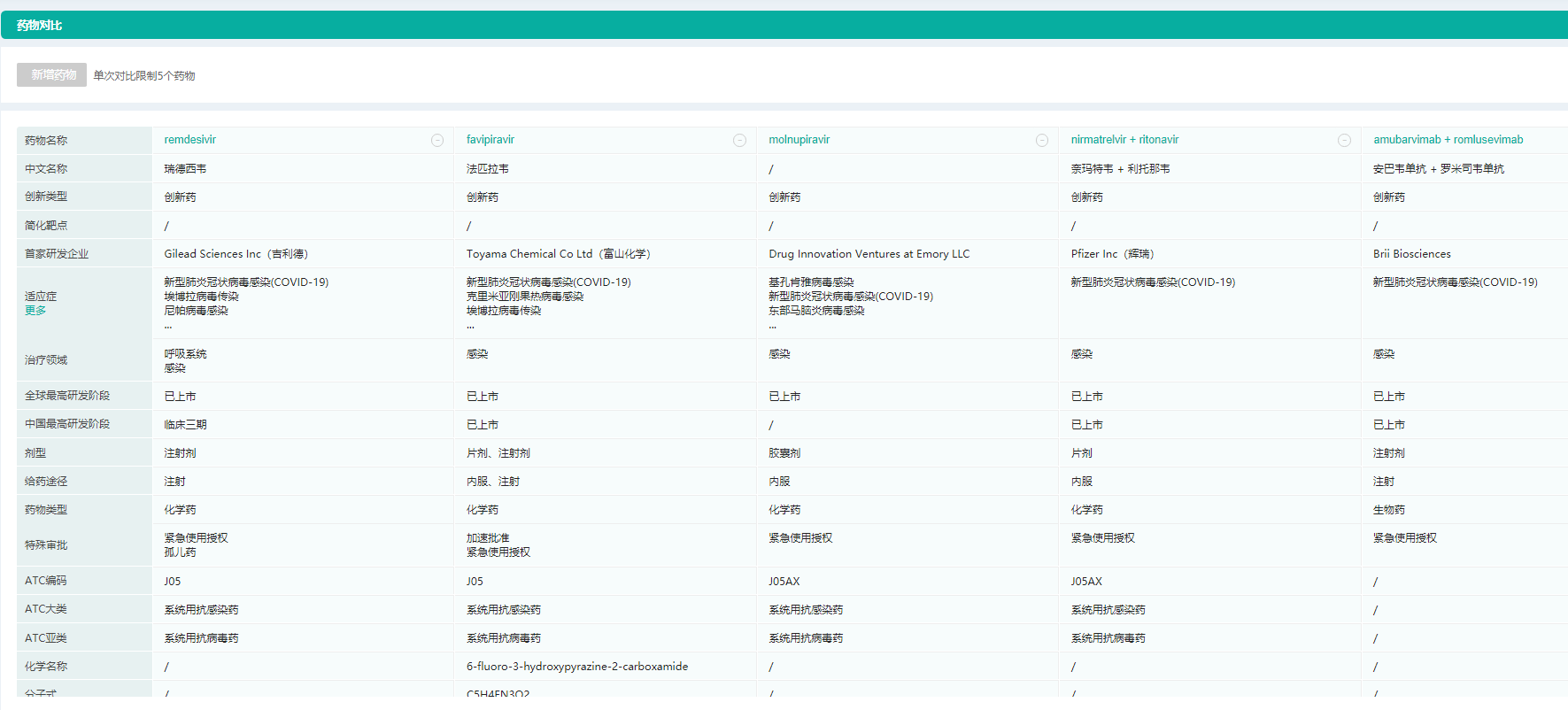Open the favipiravir drug link

[490, 140]
